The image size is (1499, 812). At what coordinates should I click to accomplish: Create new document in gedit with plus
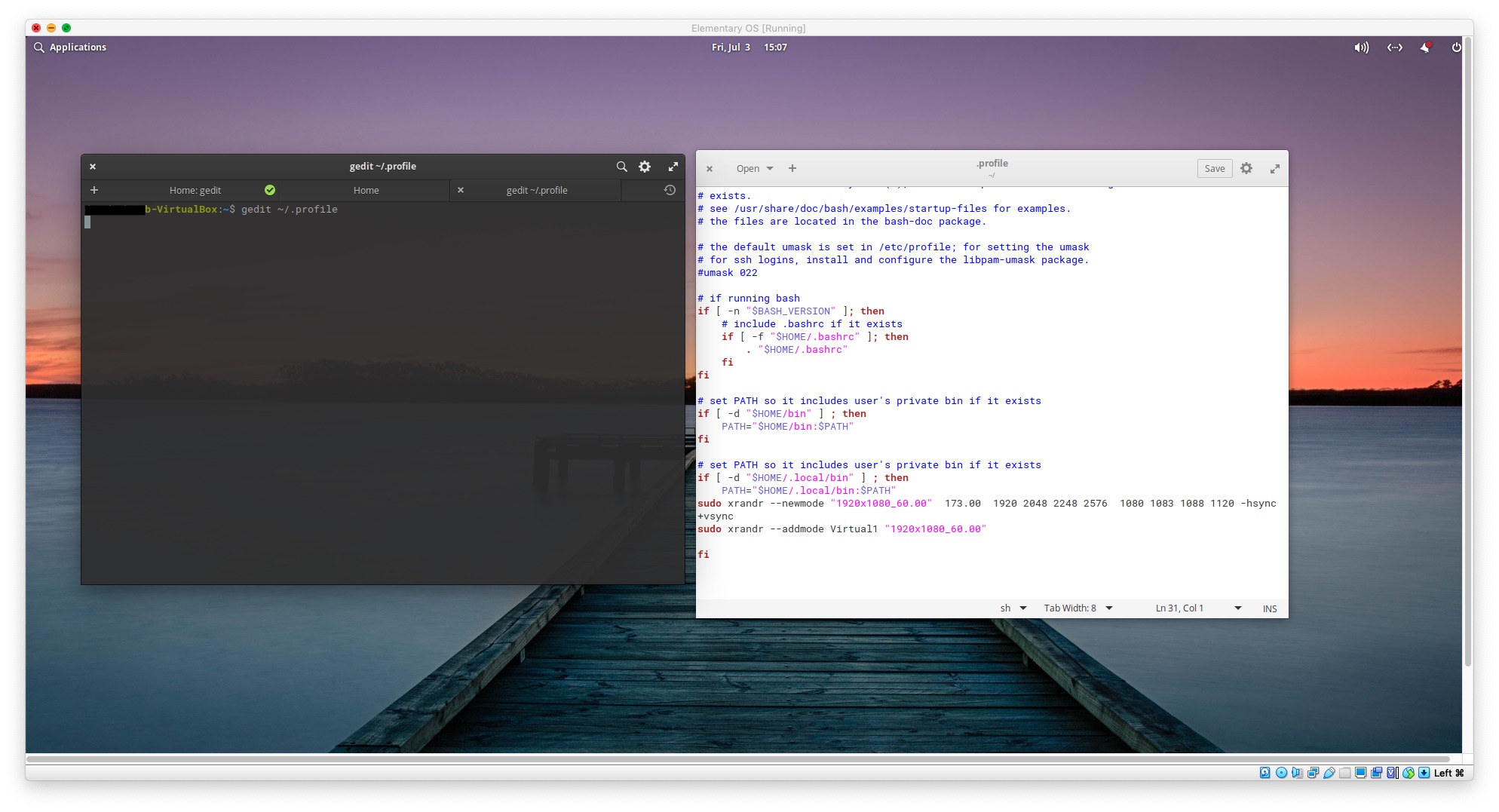coord(792,168)
